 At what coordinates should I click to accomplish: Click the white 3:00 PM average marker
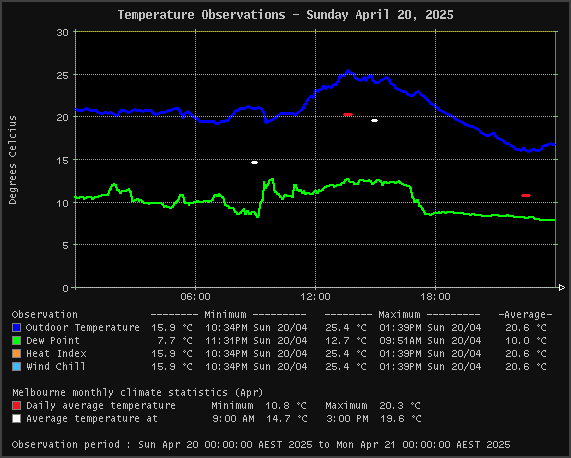pyautogui.click(x=374, y=121)
